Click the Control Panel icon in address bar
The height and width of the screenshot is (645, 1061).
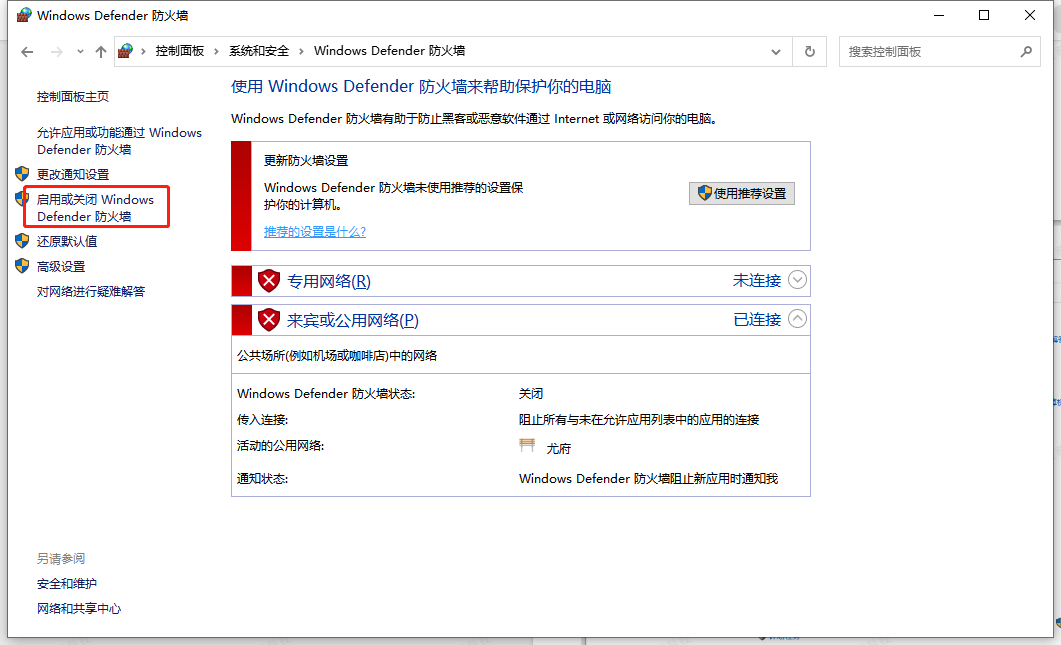pyautogui.click(x=125, y=51)
